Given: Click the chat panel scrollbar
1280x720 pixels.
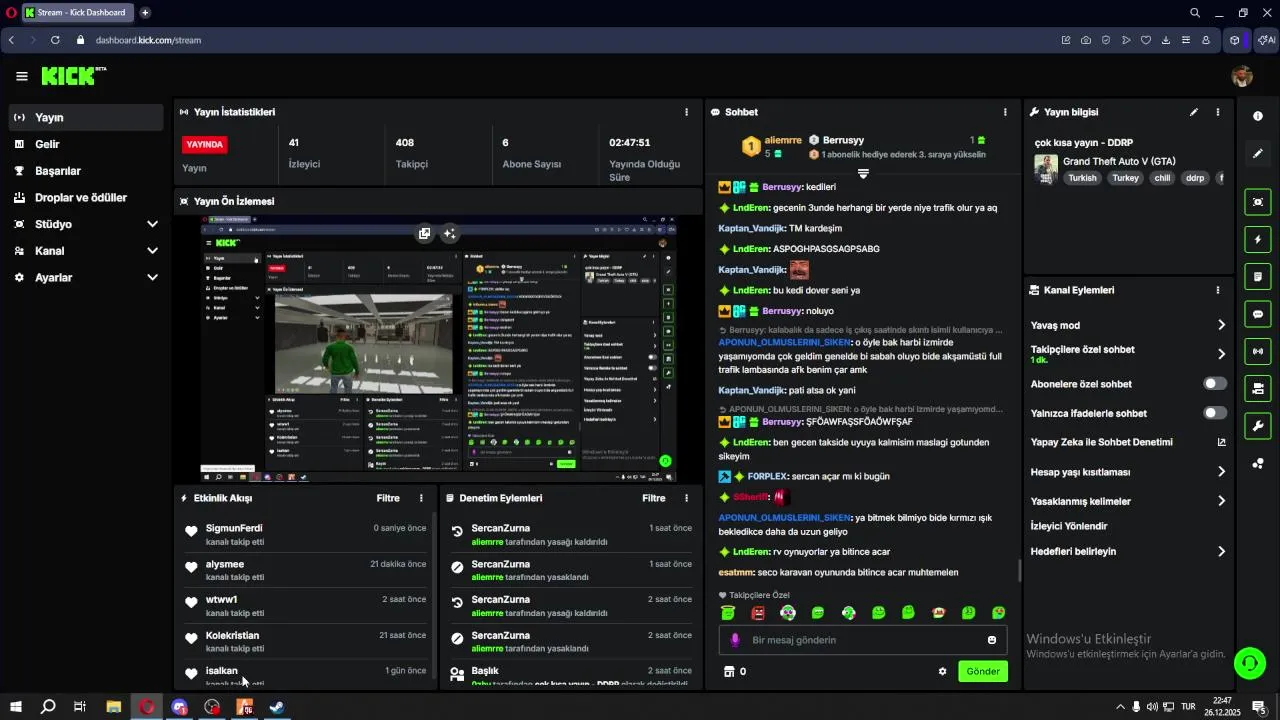Looking at the screenshot, I should pyautogui.click(x=1019, y=570).
